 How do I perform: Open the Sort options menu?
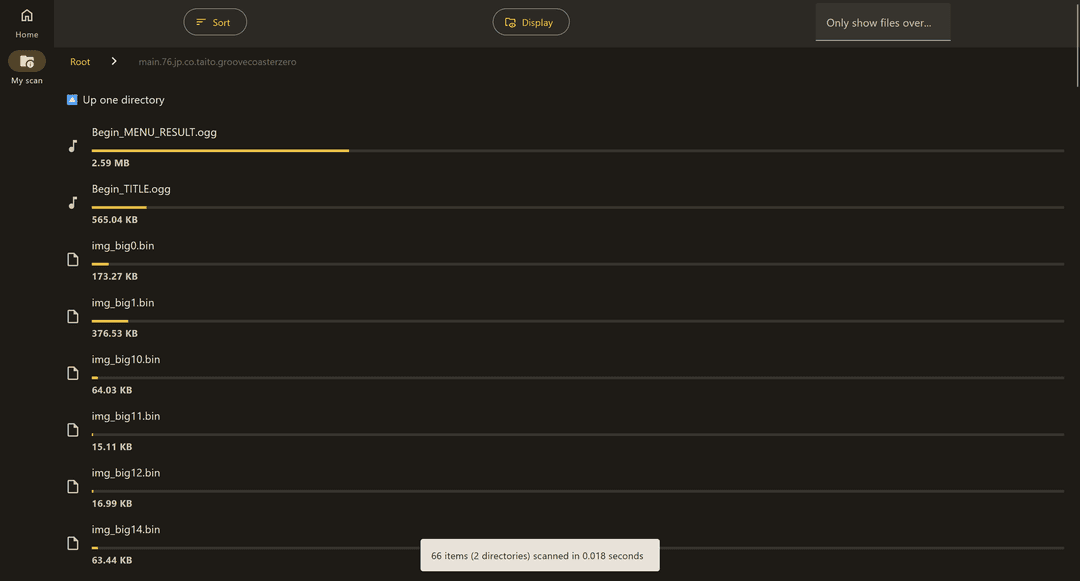point(214,21)
